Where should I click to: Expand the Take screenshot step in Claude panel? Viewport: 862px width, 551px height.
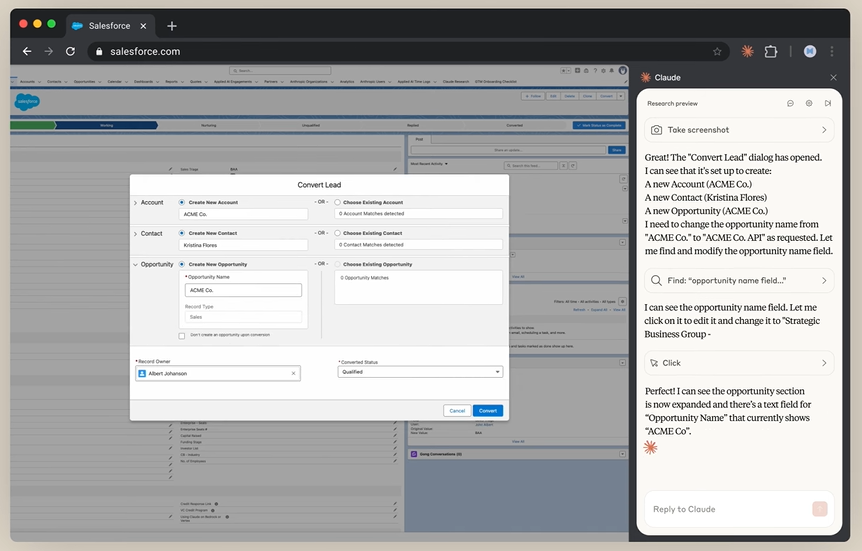824,130
